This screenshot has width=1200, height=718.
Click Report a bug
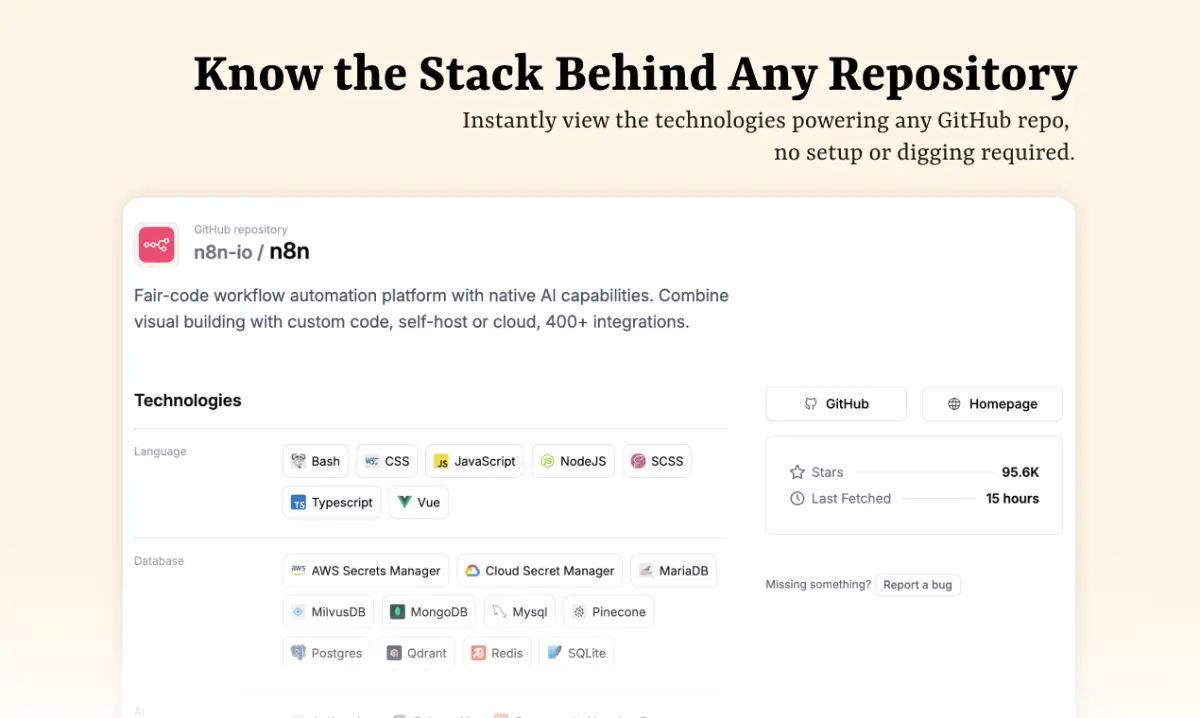tap(918, 585)
